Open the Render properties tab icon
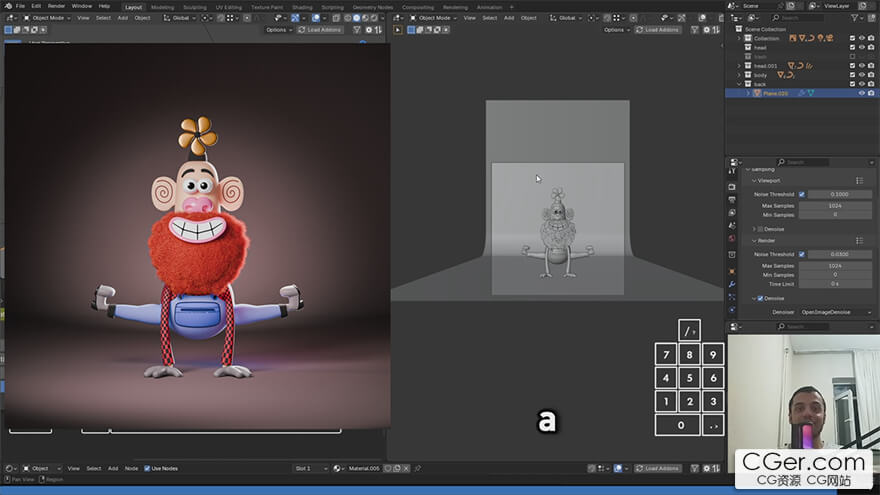Viewport: 880px width, 495px height. click(732, 186)
